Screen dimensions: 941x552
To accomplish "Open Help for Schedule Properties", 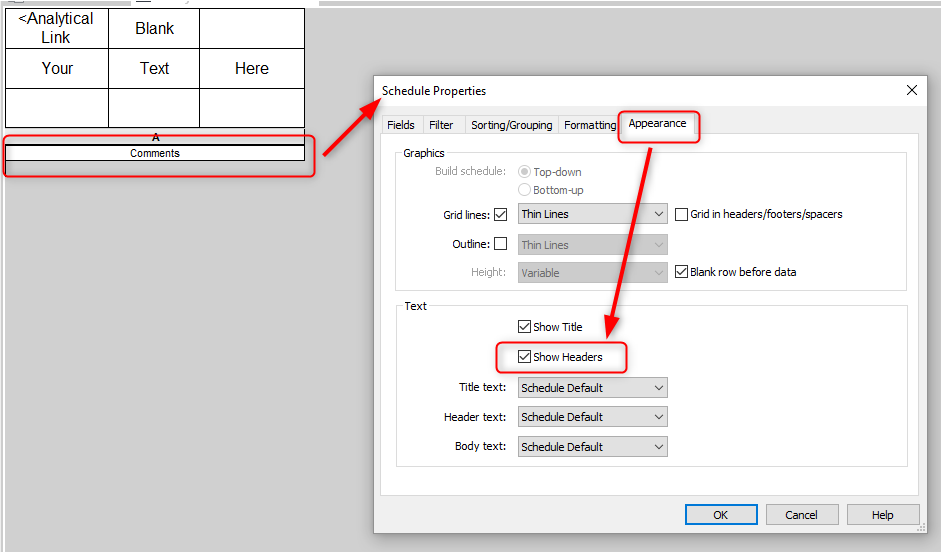I will (883, 515).
